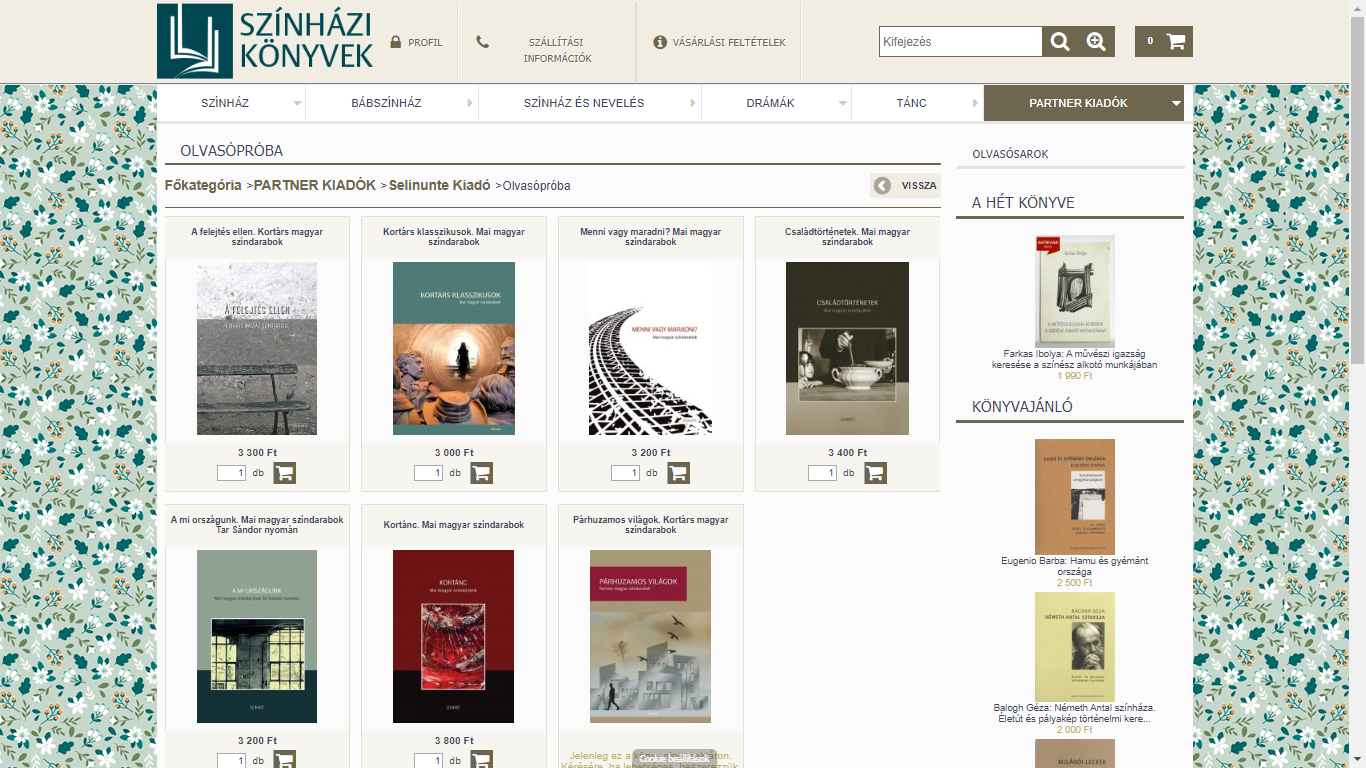Open 'Kortánc' book cover
Screen dimensions: 1366x768
click(454, 636)
